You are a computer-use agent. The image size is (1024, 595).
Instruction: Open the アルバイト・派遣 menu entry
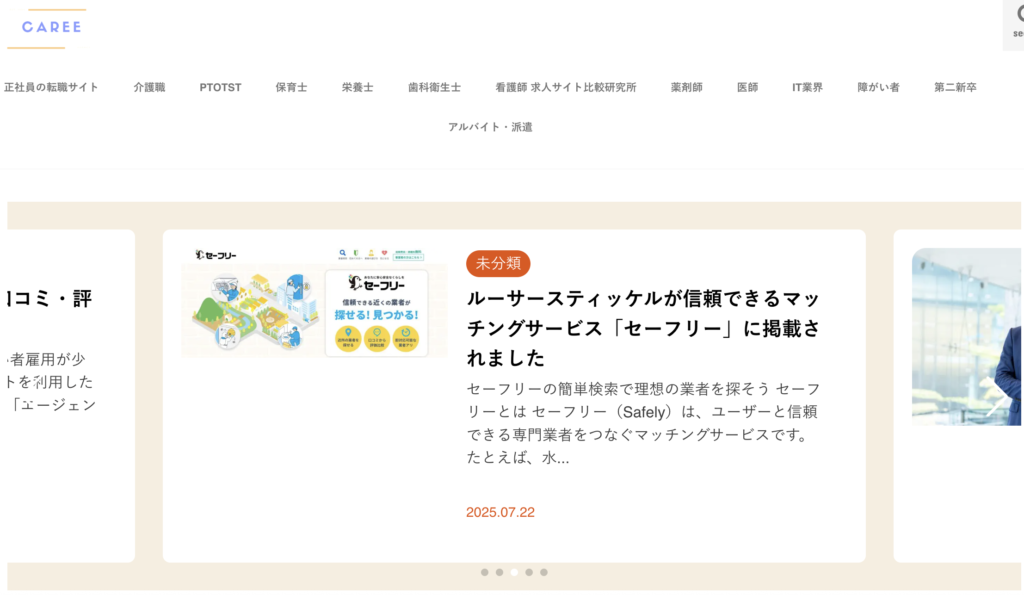(490, 127)
